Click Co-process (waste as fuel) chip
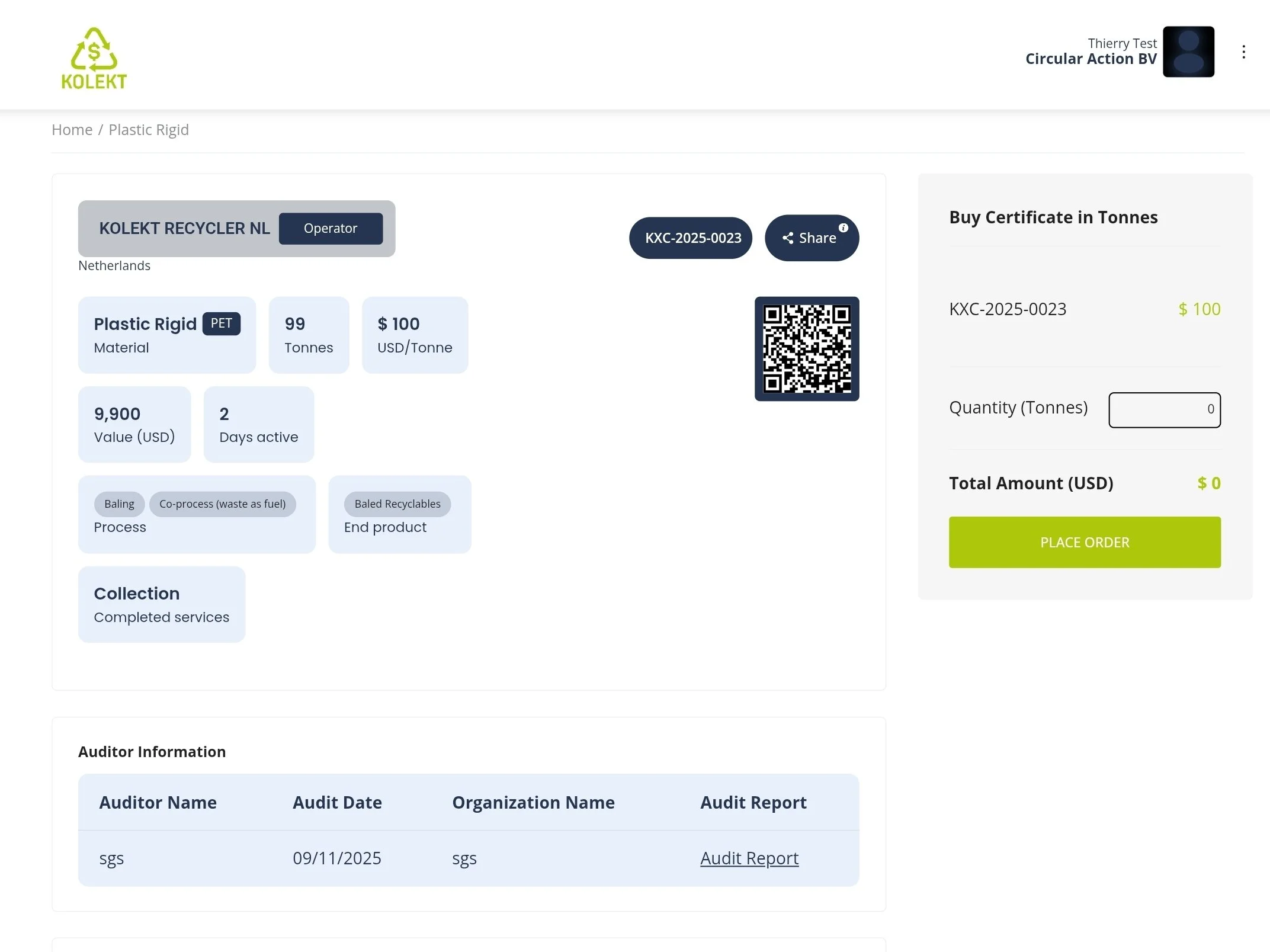1270x952 pixels. (222, 504)
